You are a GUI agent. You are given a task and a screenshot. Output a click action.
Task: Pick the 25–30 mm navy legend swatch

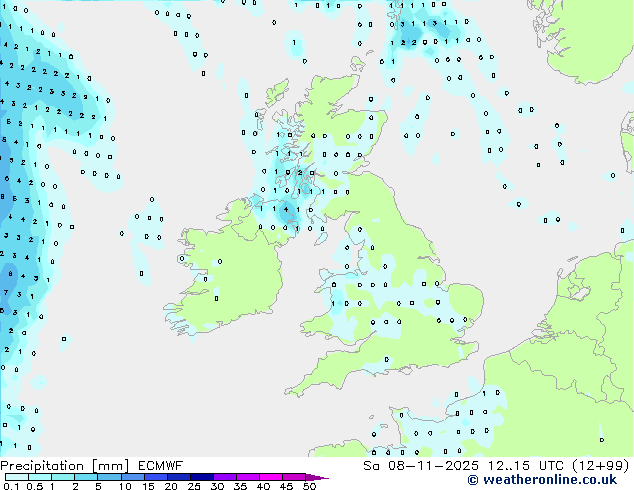click(x=201, y=477)
